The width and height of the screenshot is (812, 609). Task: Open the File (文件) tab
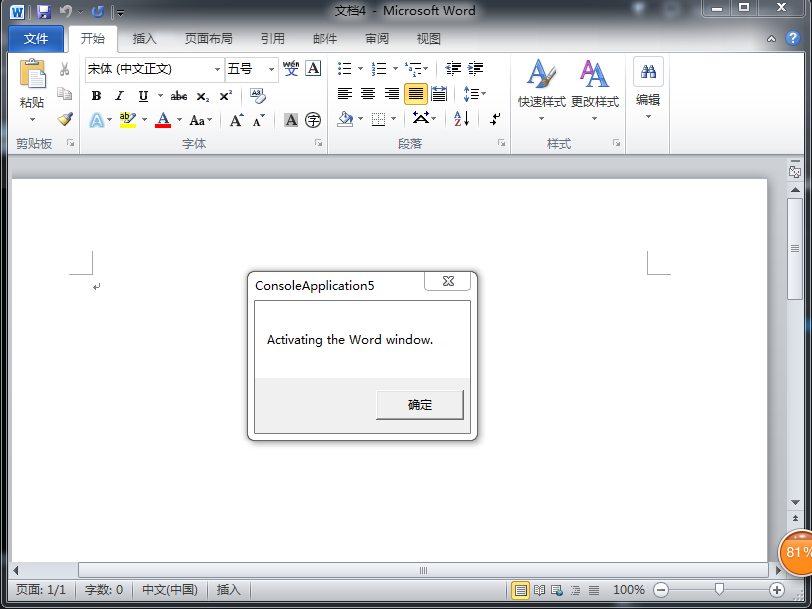coord(36,39)
